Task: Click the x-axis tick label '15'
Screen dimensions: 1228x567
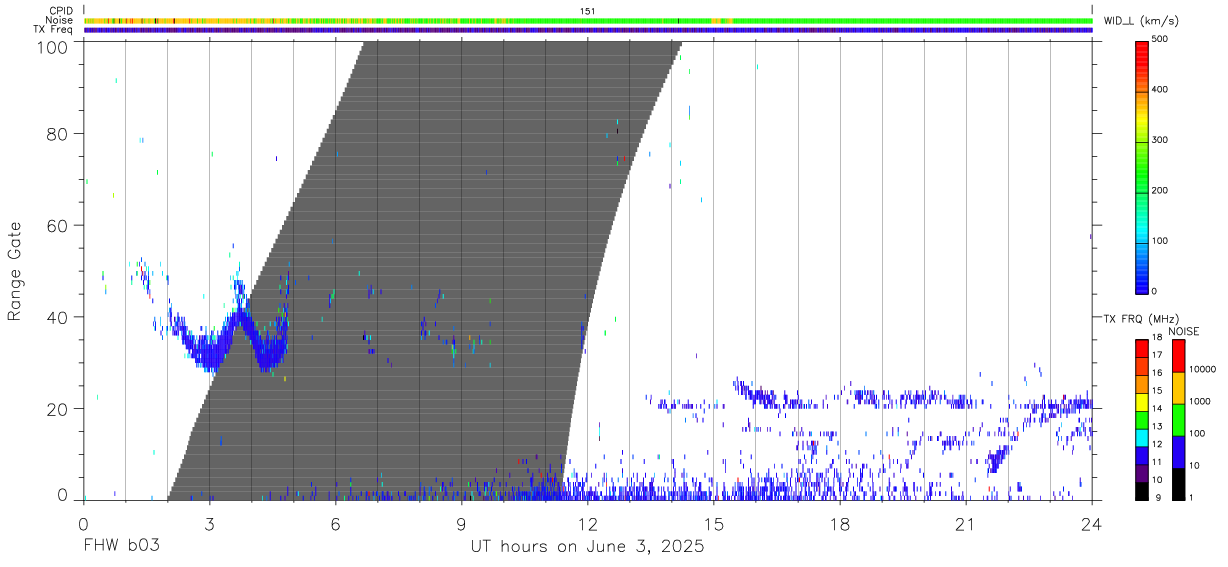Action: pos(713,524)
